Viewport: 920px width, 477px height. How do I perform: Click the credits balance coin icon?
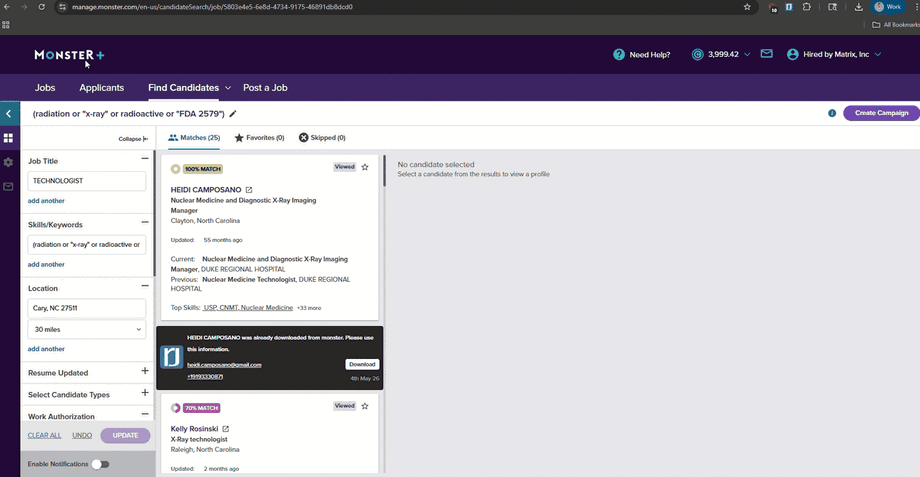(x=697, y=55)
